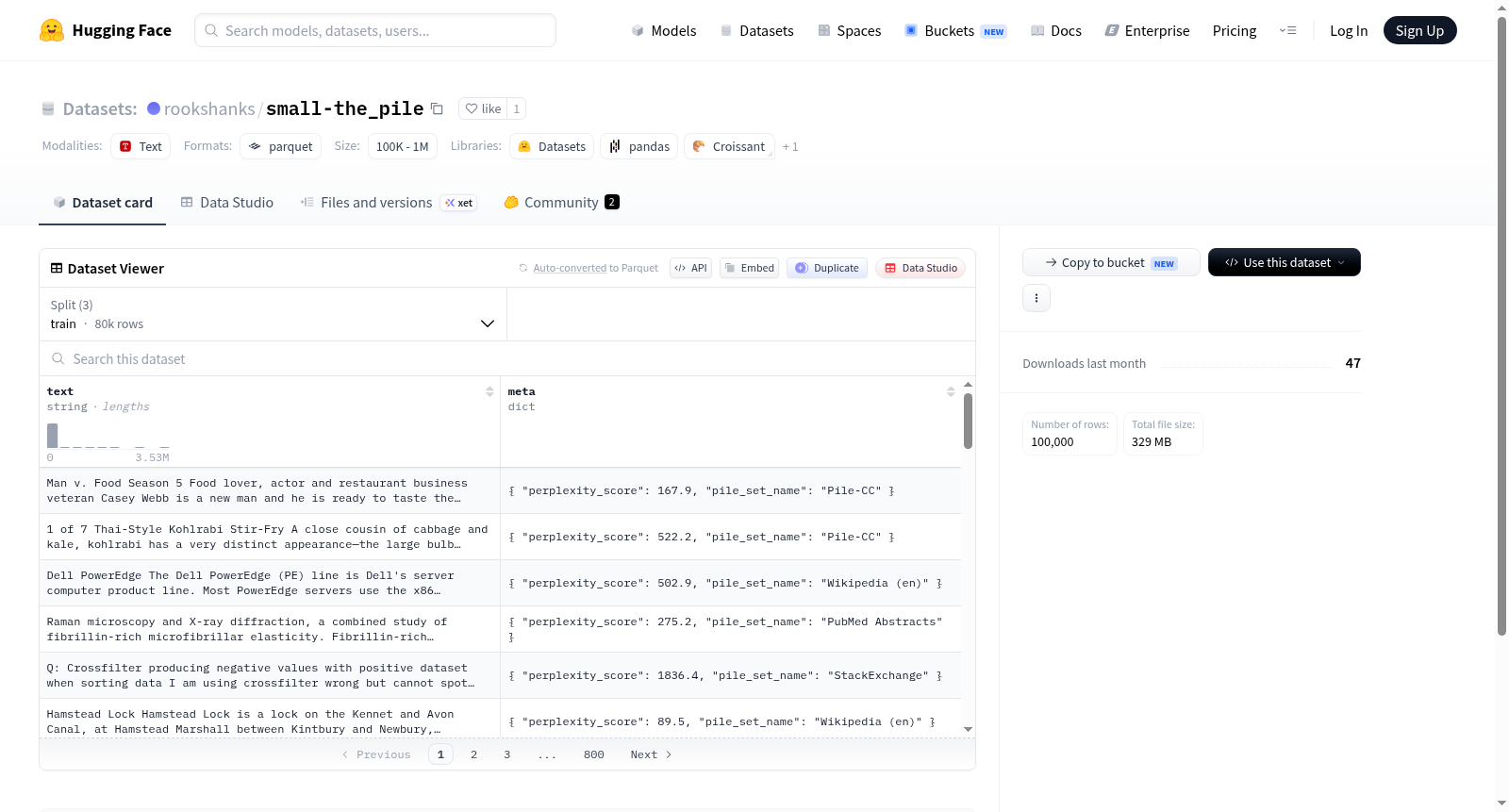Click Copy to bucket button

click(x=1111, y=262)
